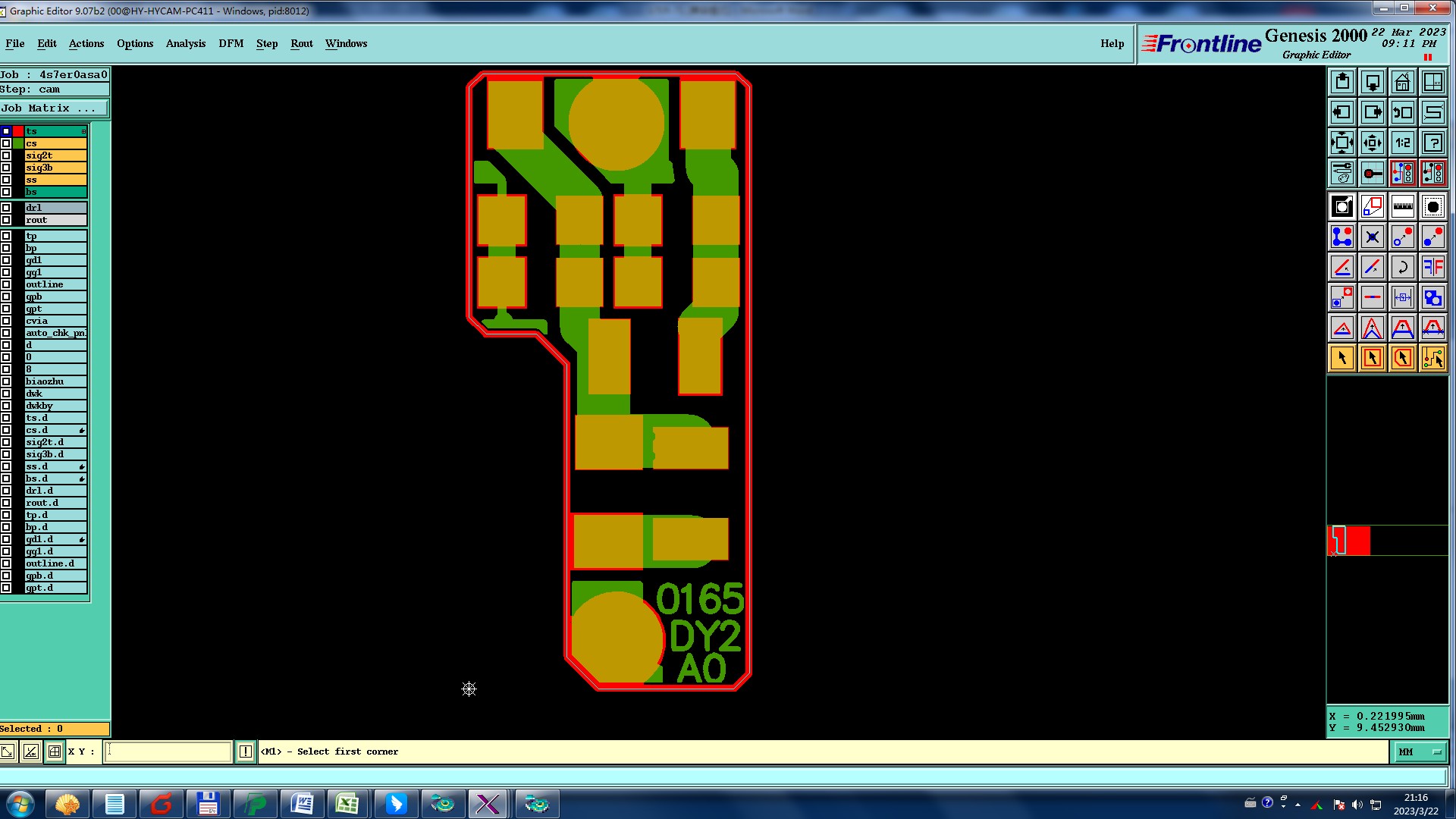Toggle display checkbox for outline layer
The height and width of the screenshot is (819, 1456).
6,284
